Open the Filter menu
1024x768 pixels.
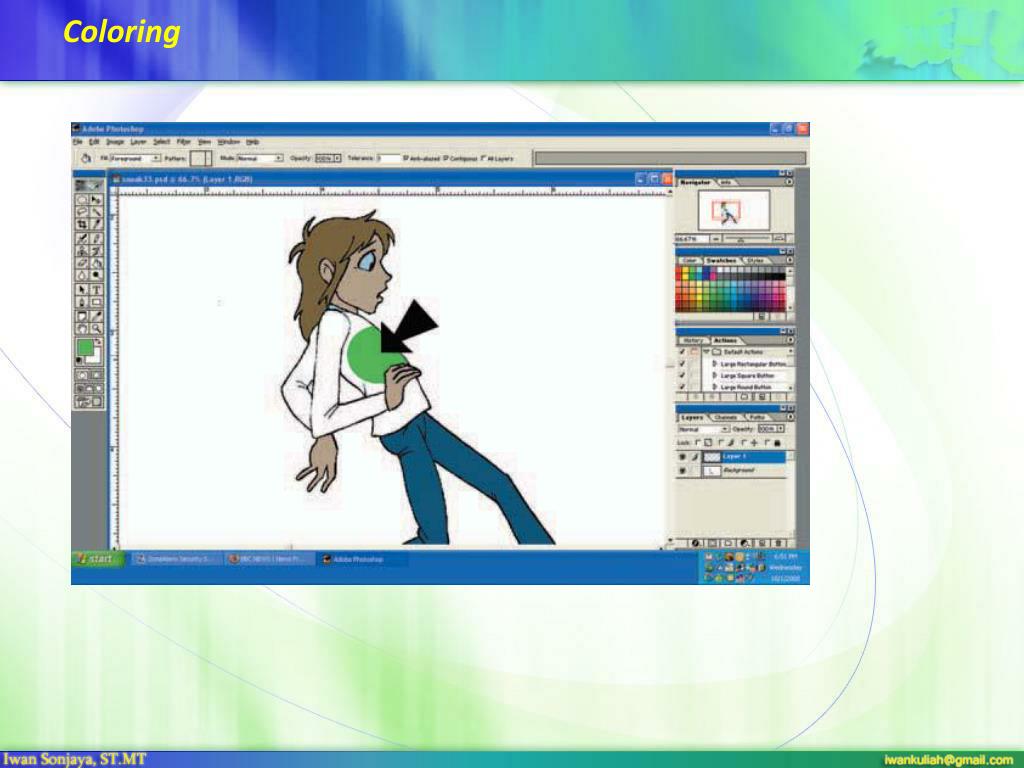click(x=183, y=141)
